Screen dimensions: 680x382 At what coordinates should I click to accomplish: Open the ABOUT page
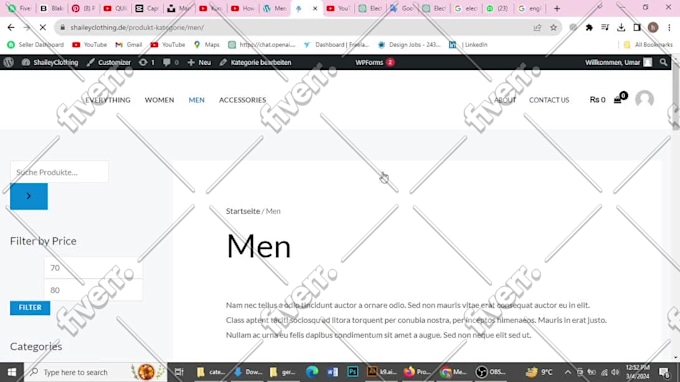(505, 100)
